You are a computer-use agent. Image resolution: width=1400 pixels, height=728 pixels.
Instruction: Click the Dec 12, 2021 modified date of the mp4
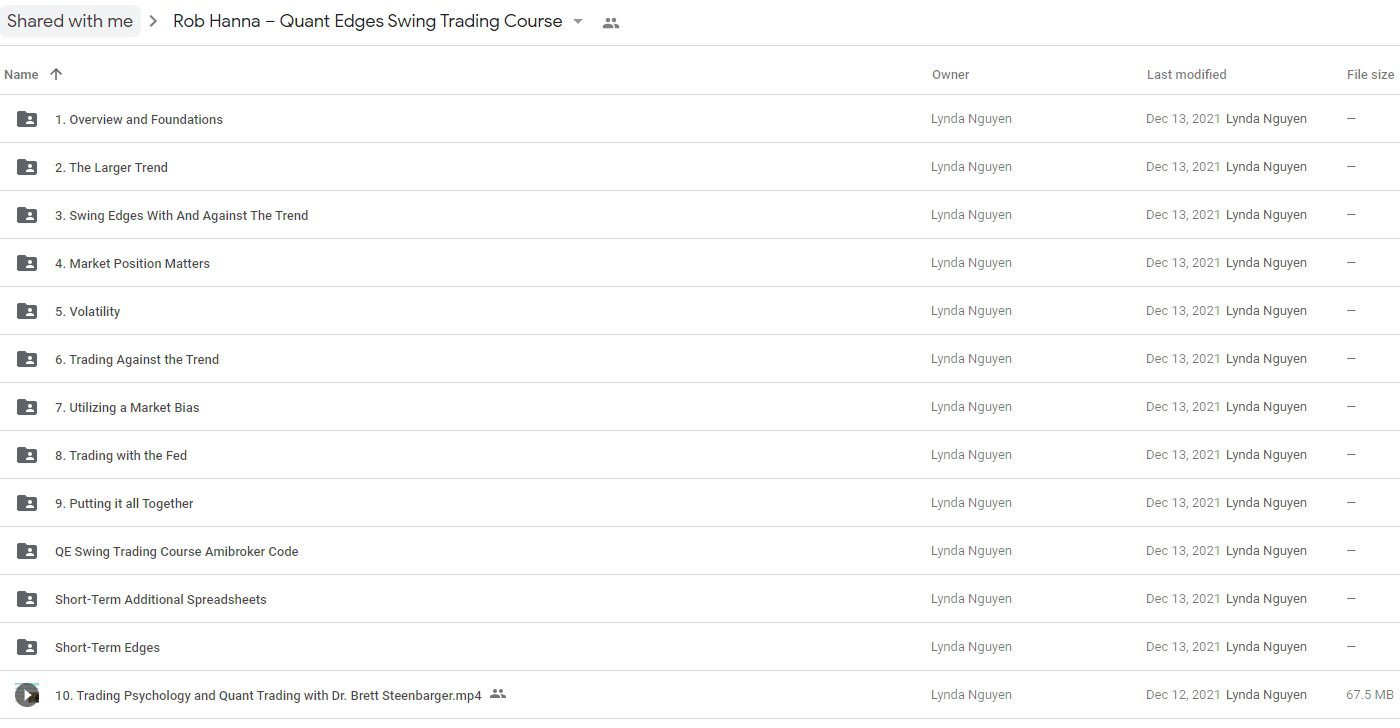(x=1183, y=694)
